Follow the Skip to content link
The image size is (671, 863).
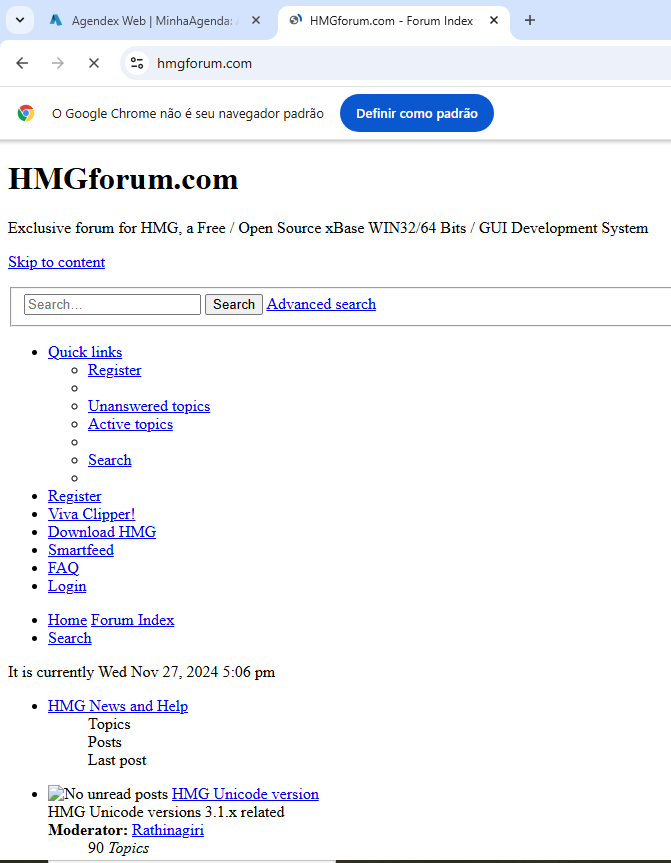click(x=56, y=262)
